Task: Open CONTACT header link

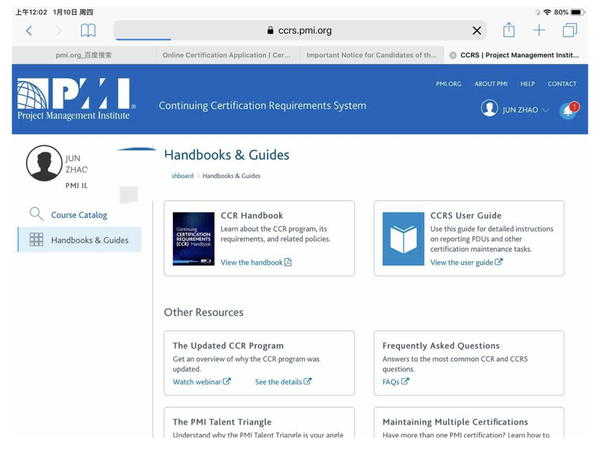Action: [x=562, y=84]
